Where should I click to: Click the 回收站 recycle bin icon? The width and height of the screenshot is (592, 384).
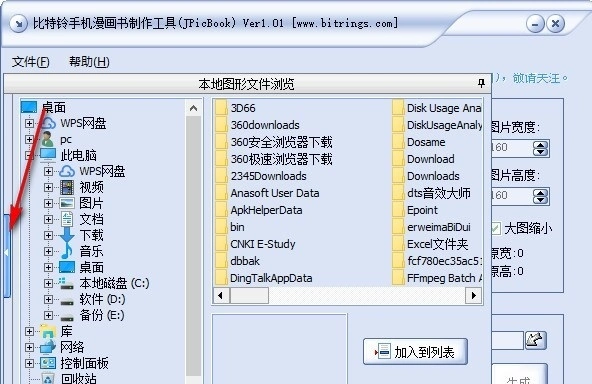(48, 379)
